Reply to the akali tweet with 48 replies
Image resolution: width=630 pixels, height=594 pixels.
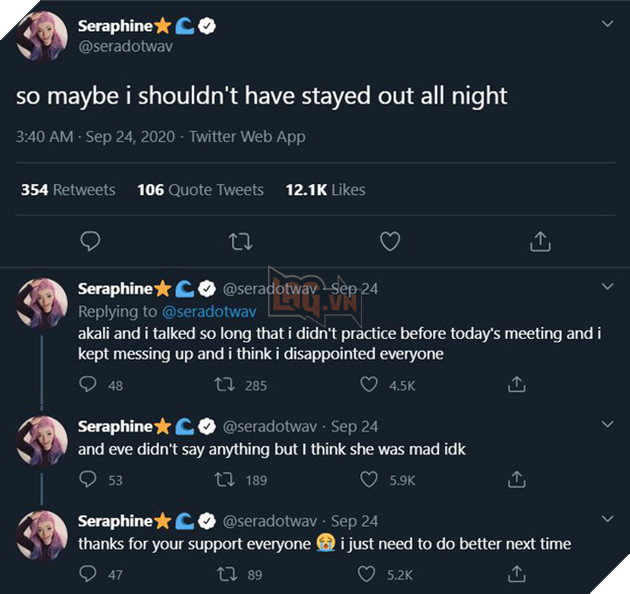88,384
